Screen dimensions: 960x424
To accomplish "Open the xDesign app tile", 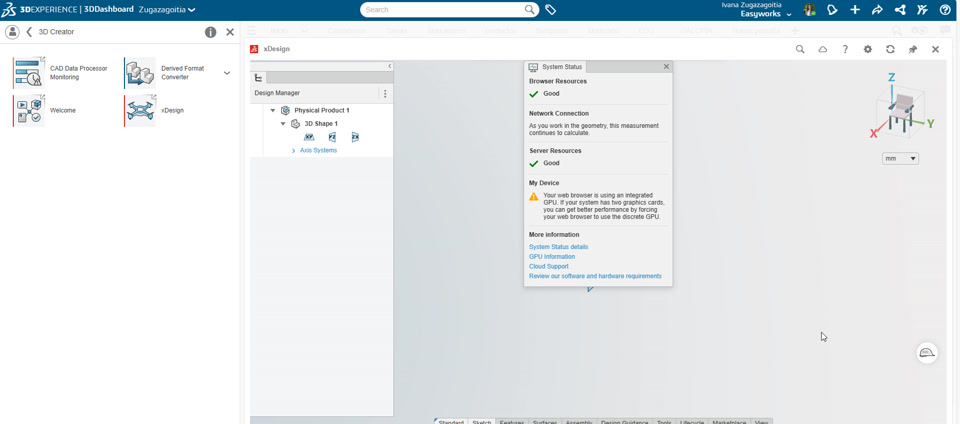I will coord(141,110).
